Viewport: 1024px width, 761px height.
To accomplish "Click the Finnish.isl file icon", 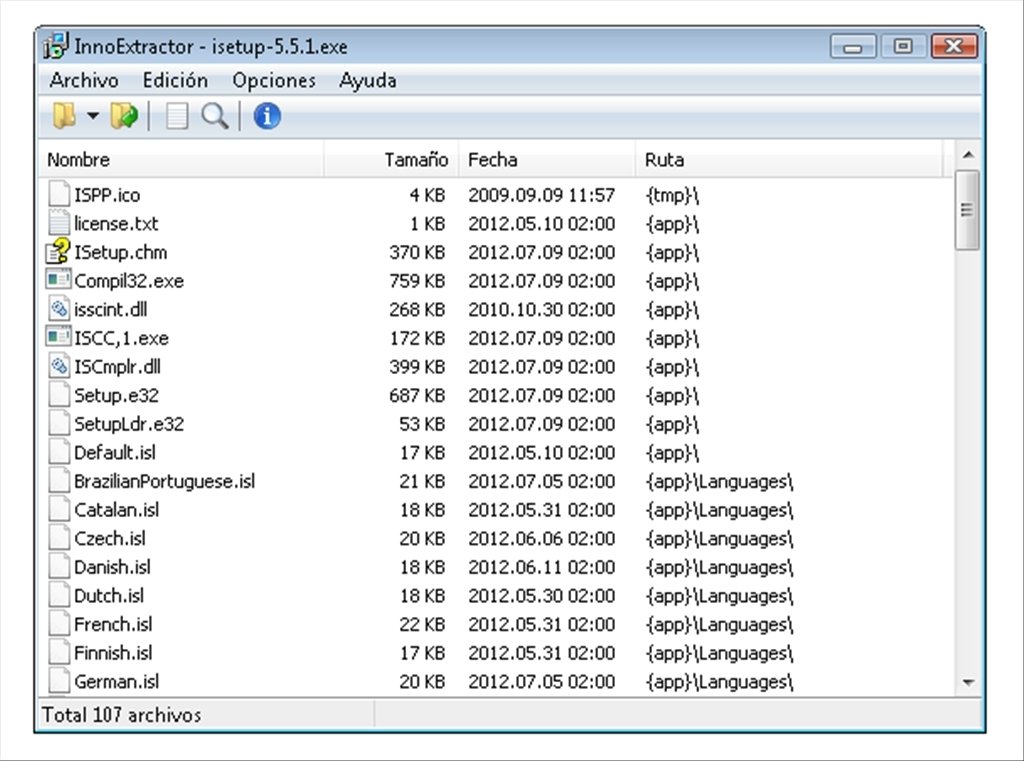I will [x=59, y=653].
